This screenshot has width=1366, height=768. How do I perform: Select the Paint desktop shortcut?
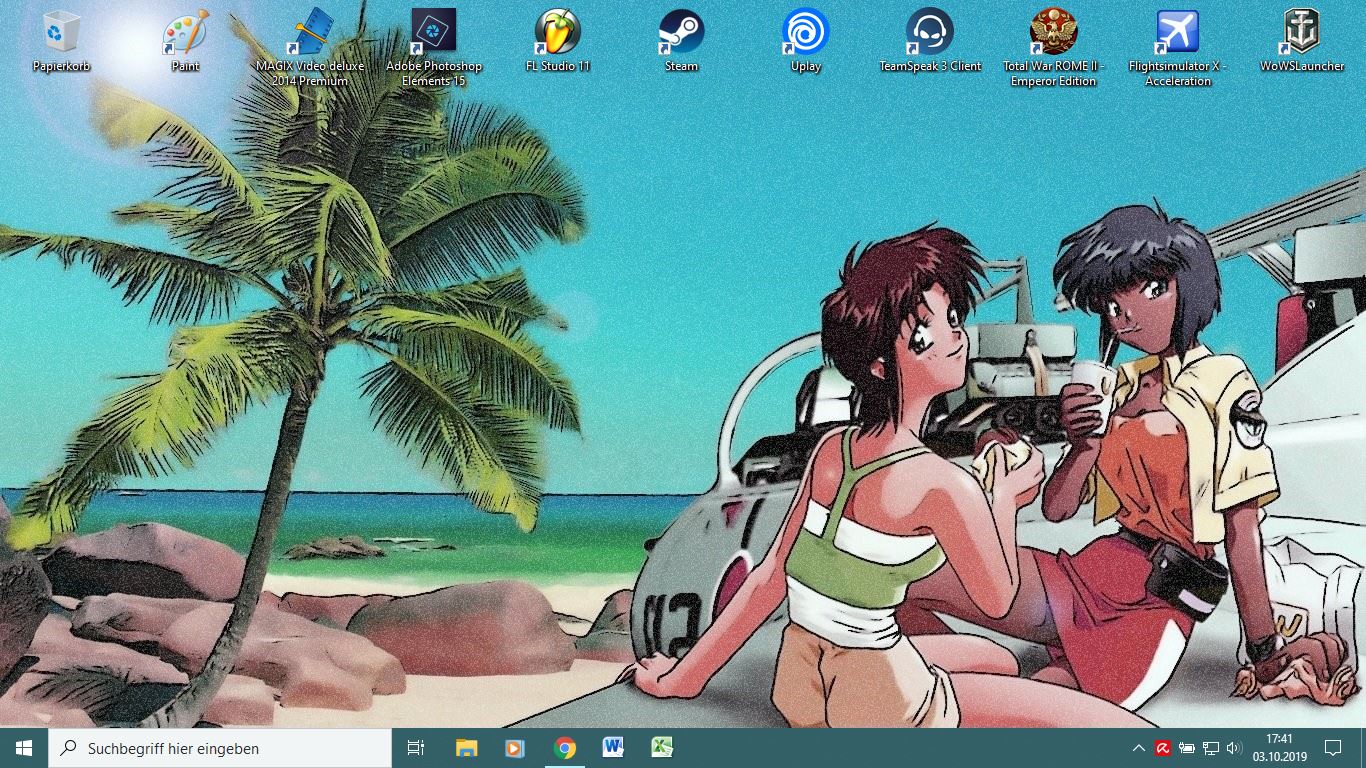coord(185,41)
